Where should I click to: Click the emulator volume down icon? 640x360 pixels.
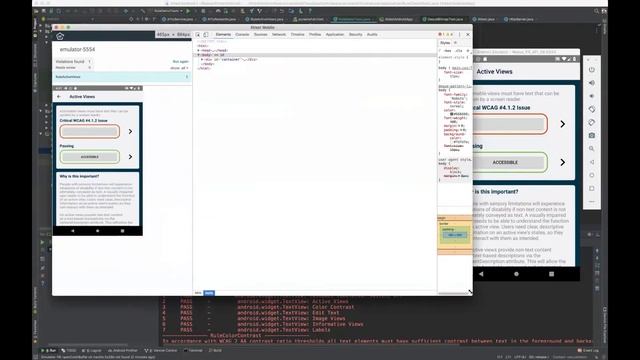pyautogui.click(x=591, y=96)
